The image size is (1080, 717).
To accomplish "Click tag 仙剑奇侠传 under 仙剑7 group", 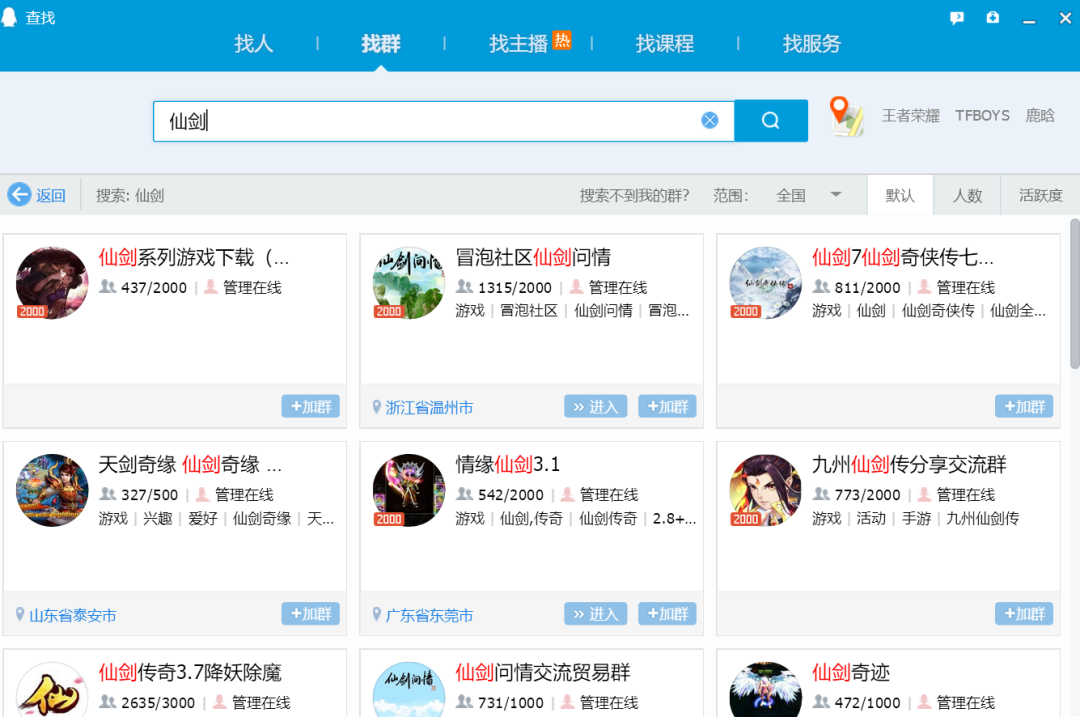I will coord(938,311).
